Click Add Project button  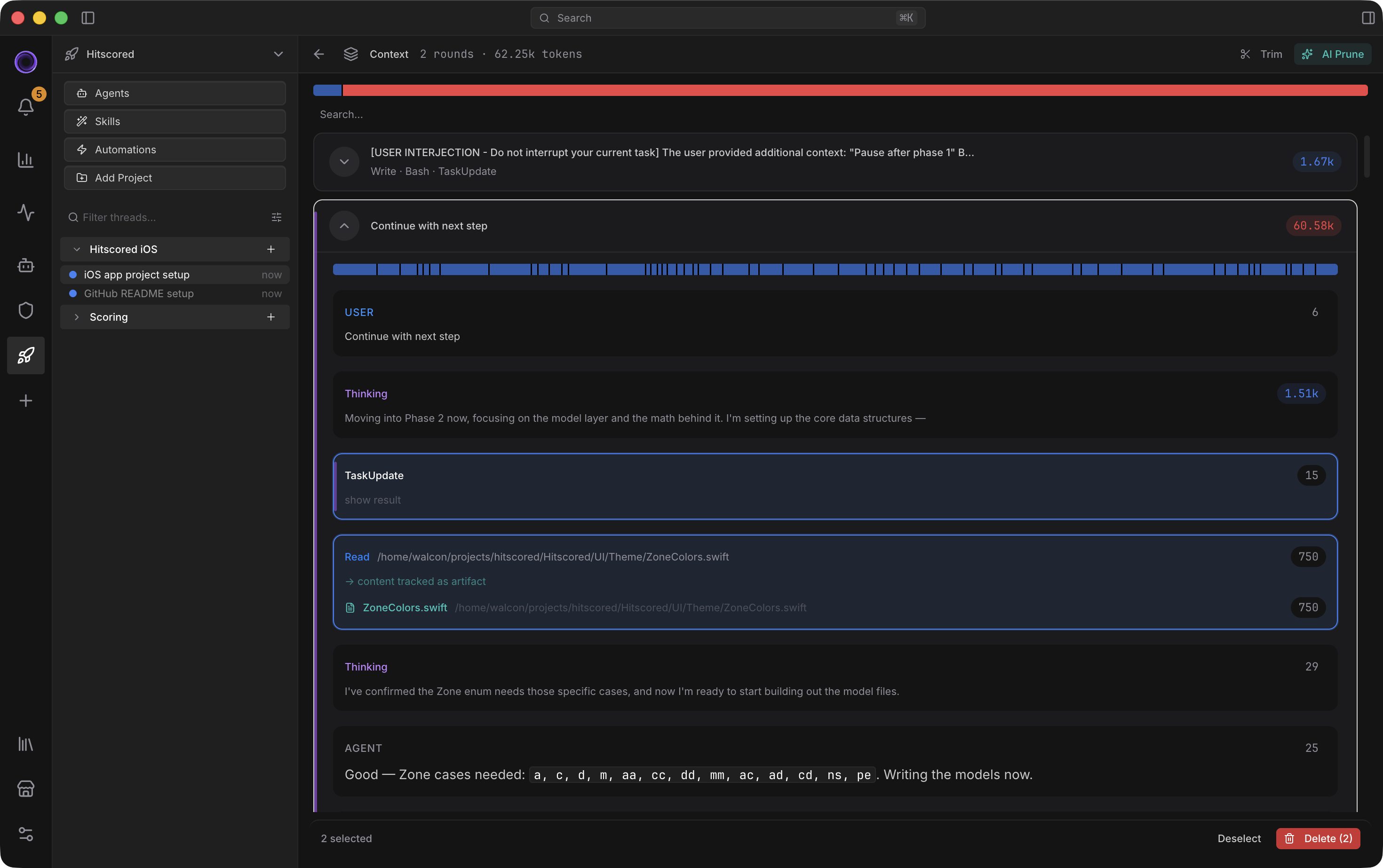[175, 177]
